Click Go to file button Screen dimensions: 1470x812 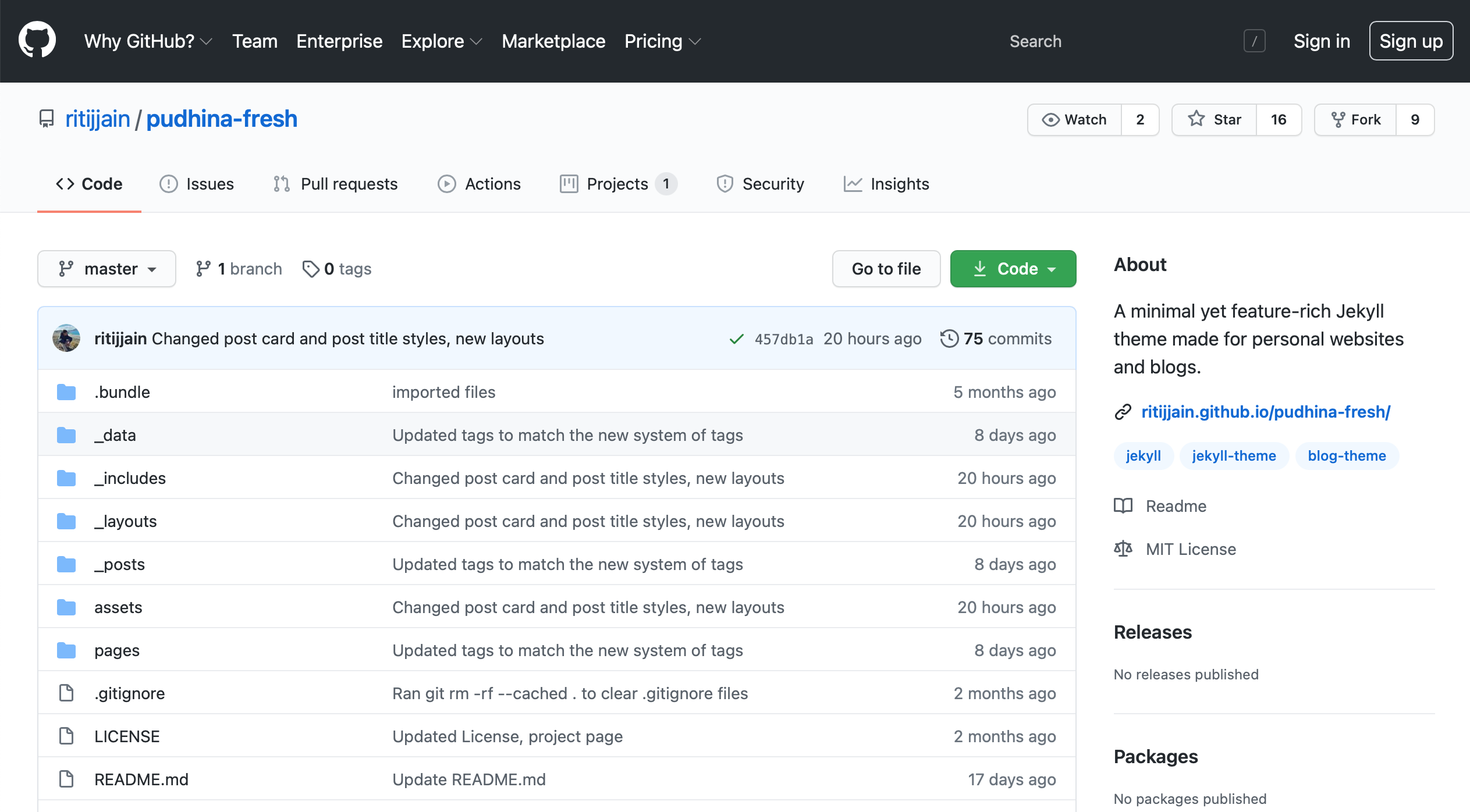click(886, 268)
